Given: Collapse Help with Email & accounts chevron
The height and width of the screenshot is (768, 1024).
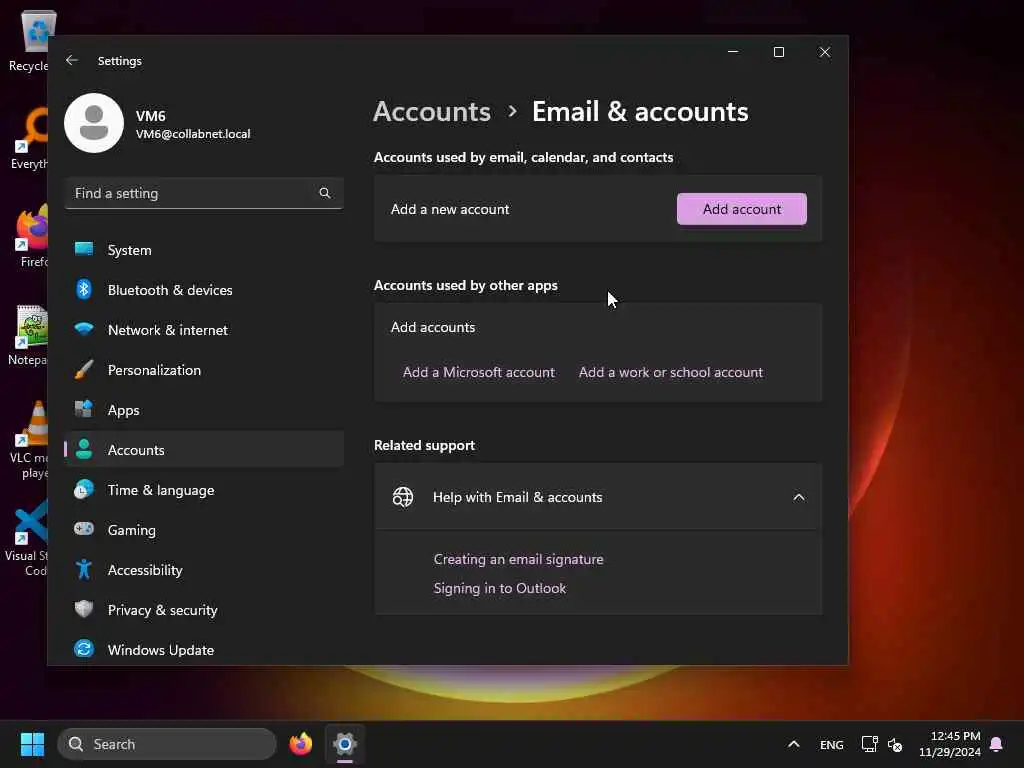Looking at the screenshot, I should [799, 497].
